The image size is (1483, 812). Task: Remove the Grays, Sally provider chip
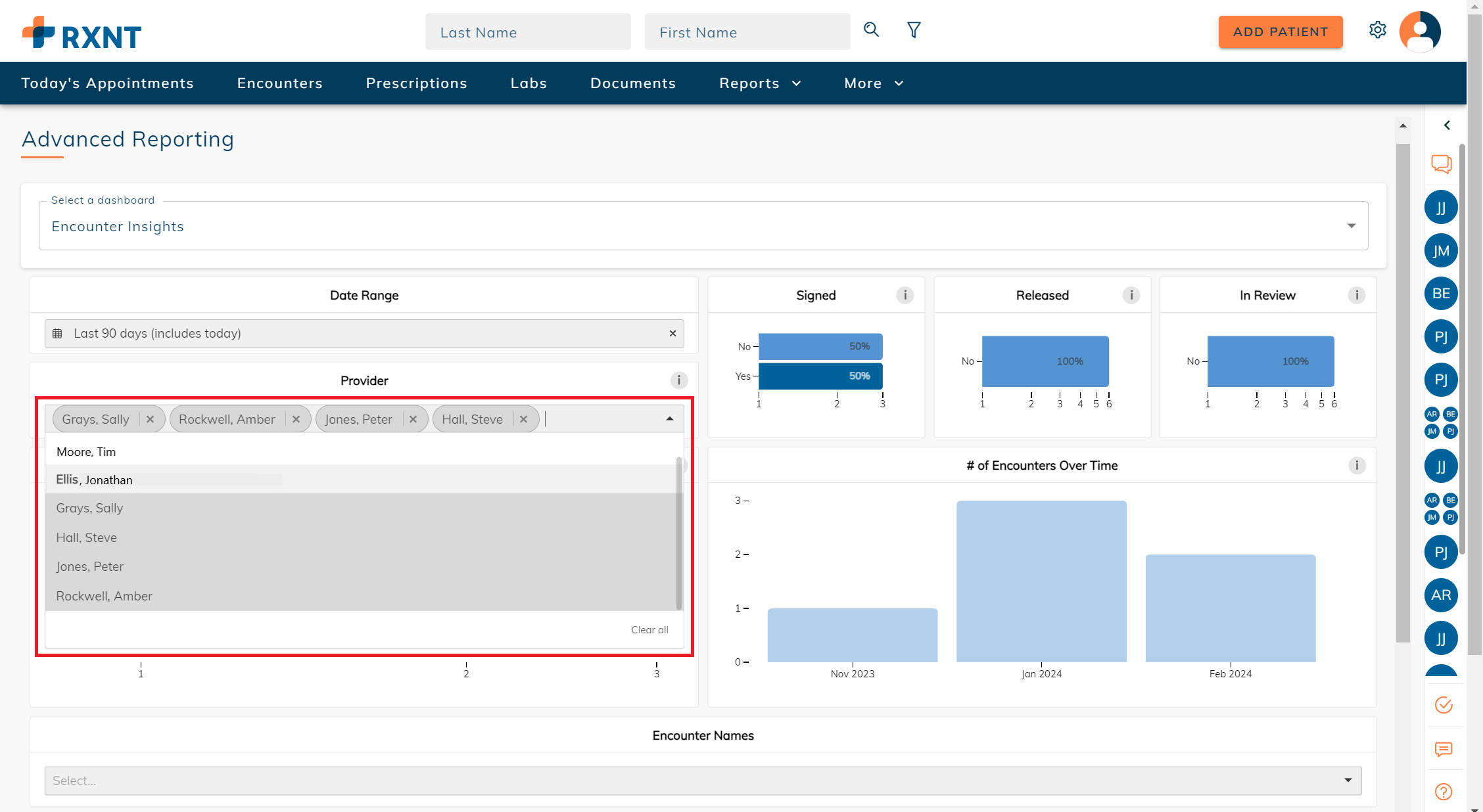(151, 419)
